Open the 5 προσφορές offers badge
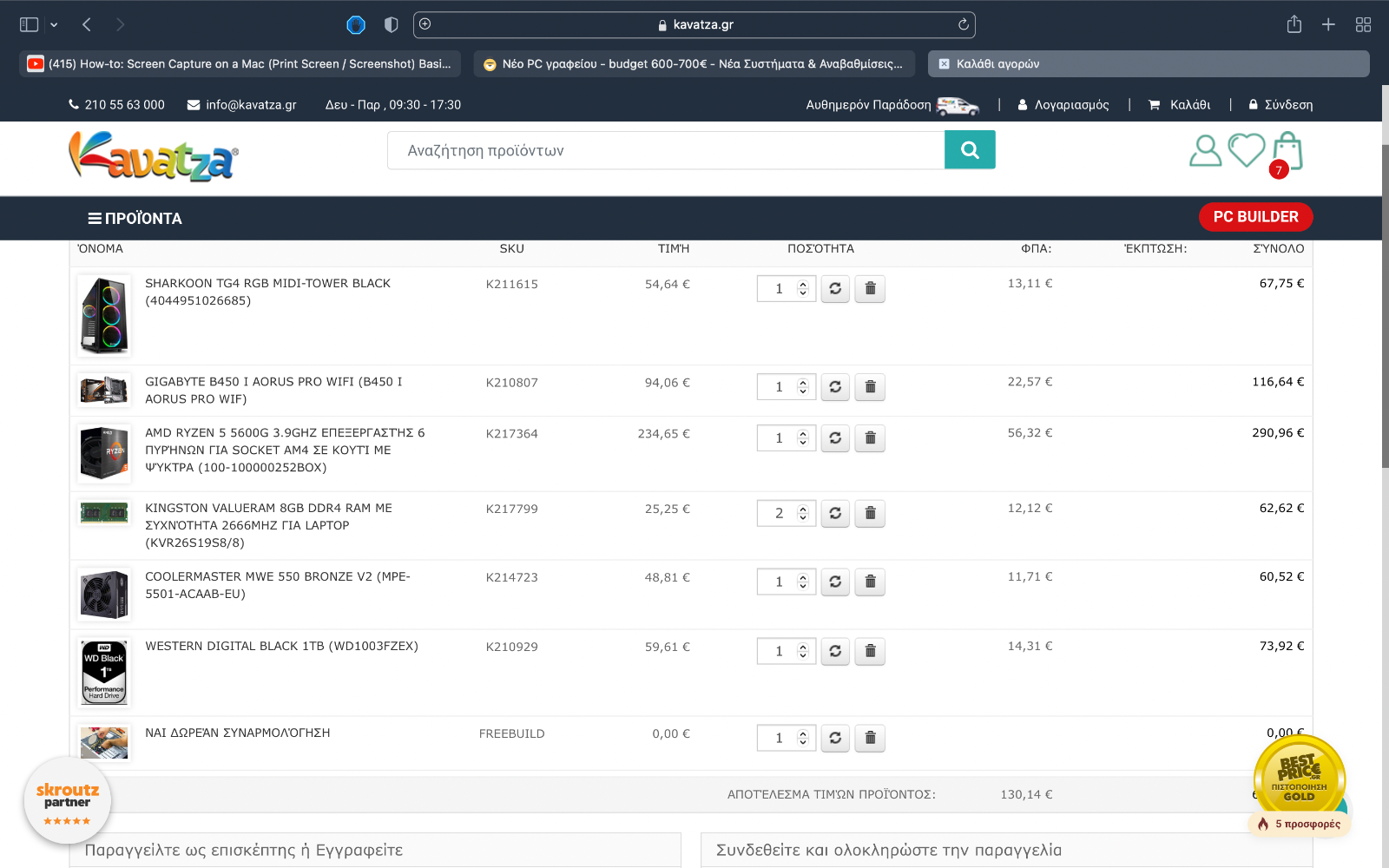The width and height of the screenshot is (1389, 868). (1300, 824)
